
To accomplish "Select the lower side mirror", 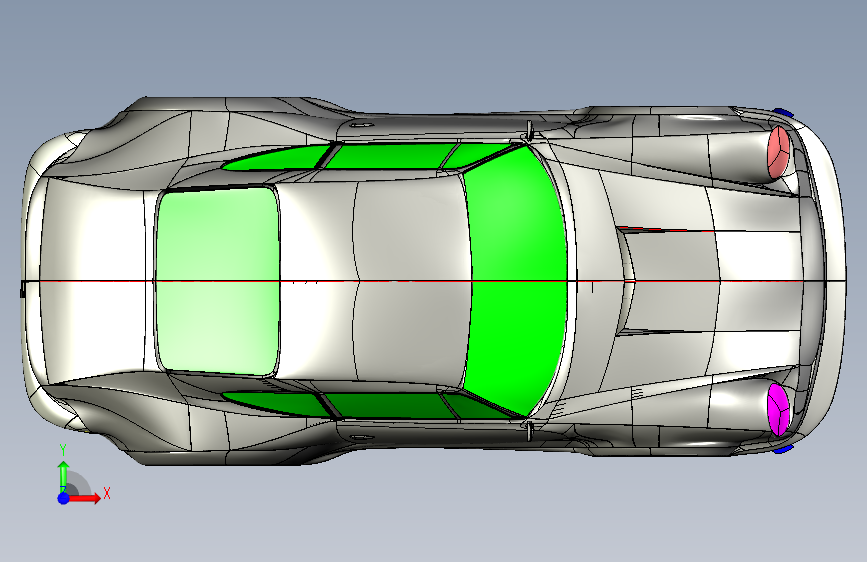I will click(x=530, y=431).
